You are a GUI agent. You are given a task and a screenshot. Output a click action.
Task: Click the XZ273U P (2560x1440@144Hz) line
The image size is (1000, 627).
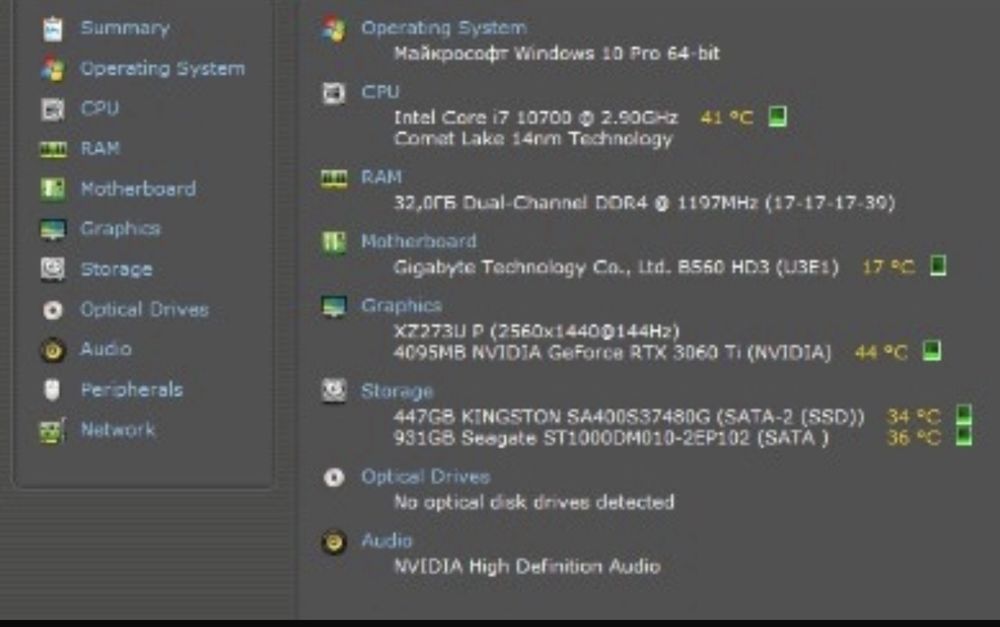click(x=537, y=331)
